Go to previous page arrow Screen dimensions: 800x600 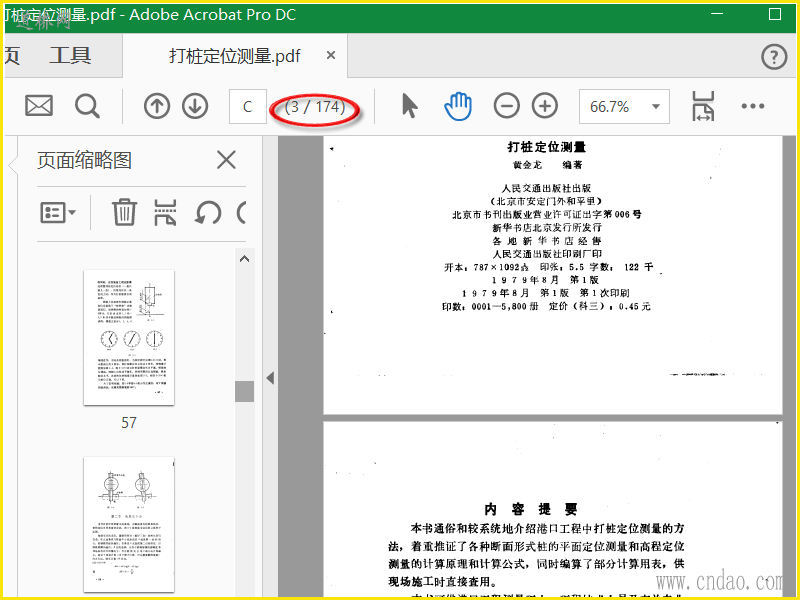[157, 106]
